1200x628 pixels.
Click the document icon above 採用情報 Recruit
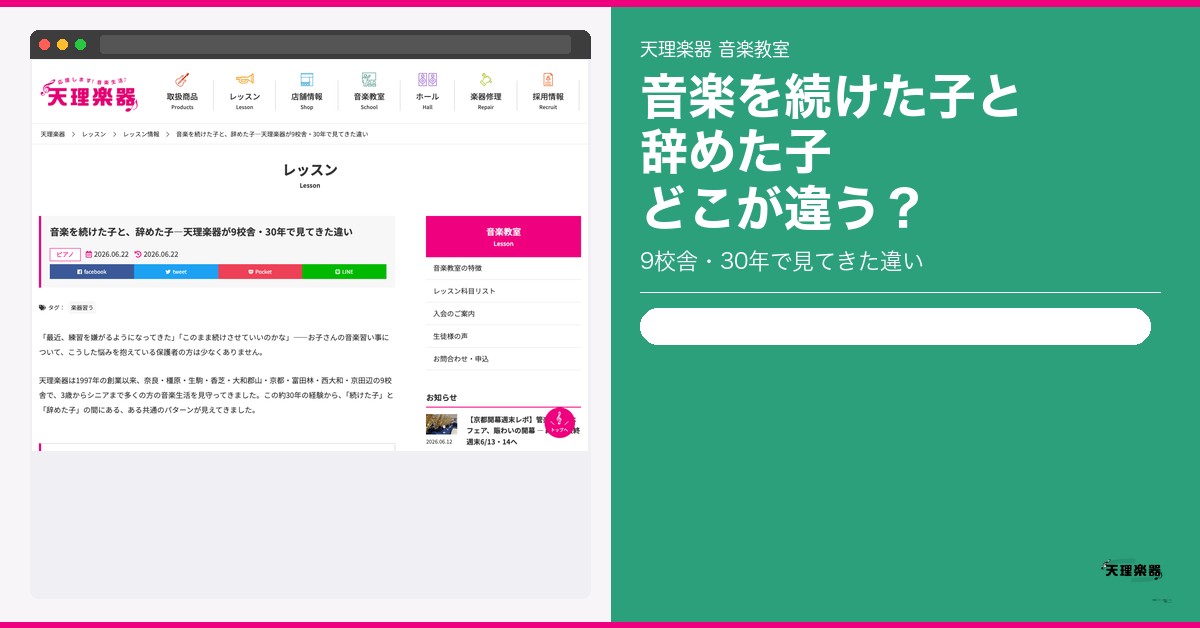[548, 80]
